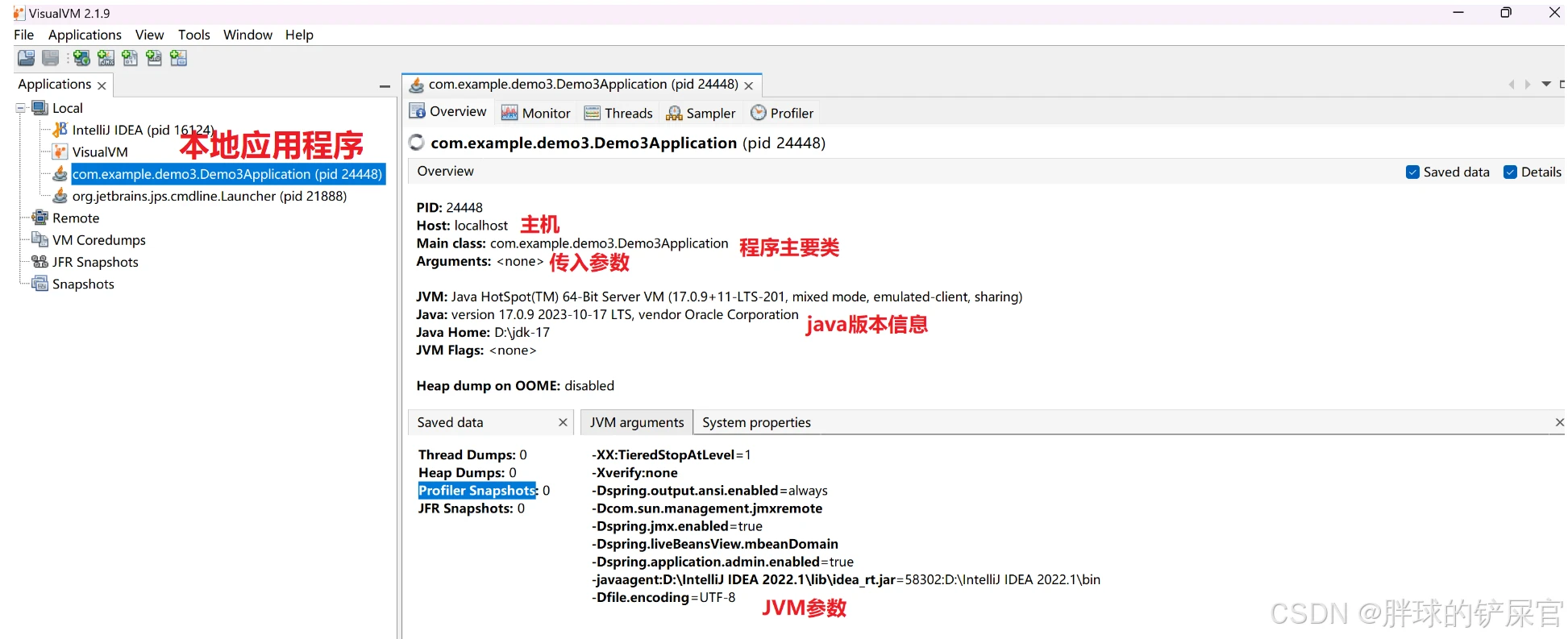Click the Sampler tab icon
The height and width of the screenshot is (639, 1568).
pyautogui.click(x=675, y=114)
